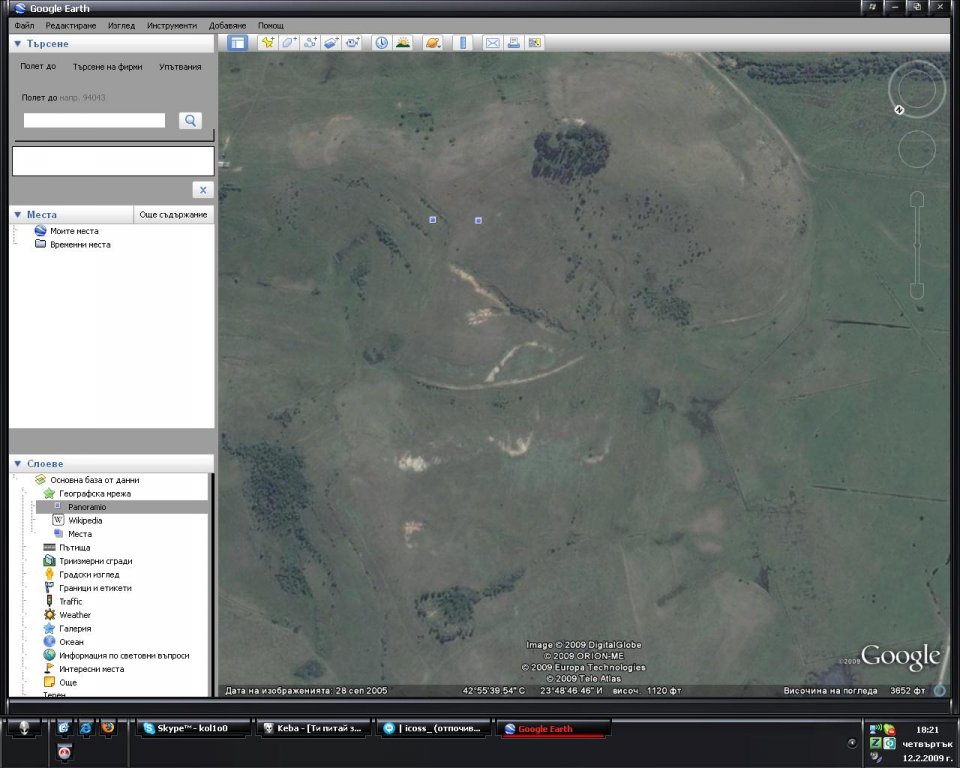Click the Още съдържание button
Viewport: 960px width, 768px height.
(173, 215)
